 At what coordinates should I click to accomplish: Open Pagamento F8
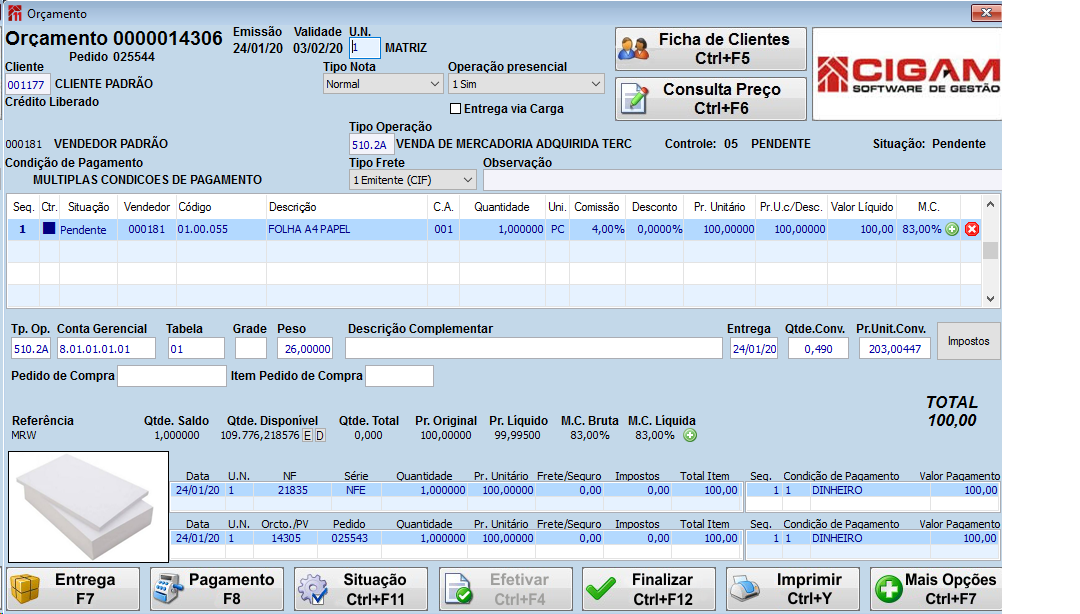[x=217, y=589]
